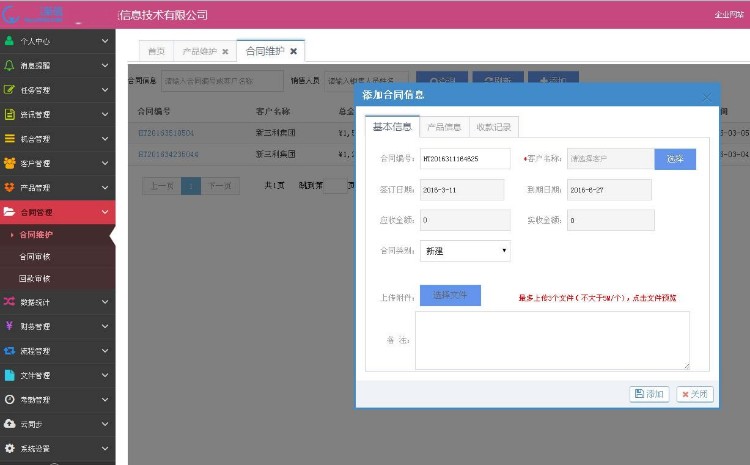
Task: Switch to the 产品信息 dialog tab
Action: 444,127
